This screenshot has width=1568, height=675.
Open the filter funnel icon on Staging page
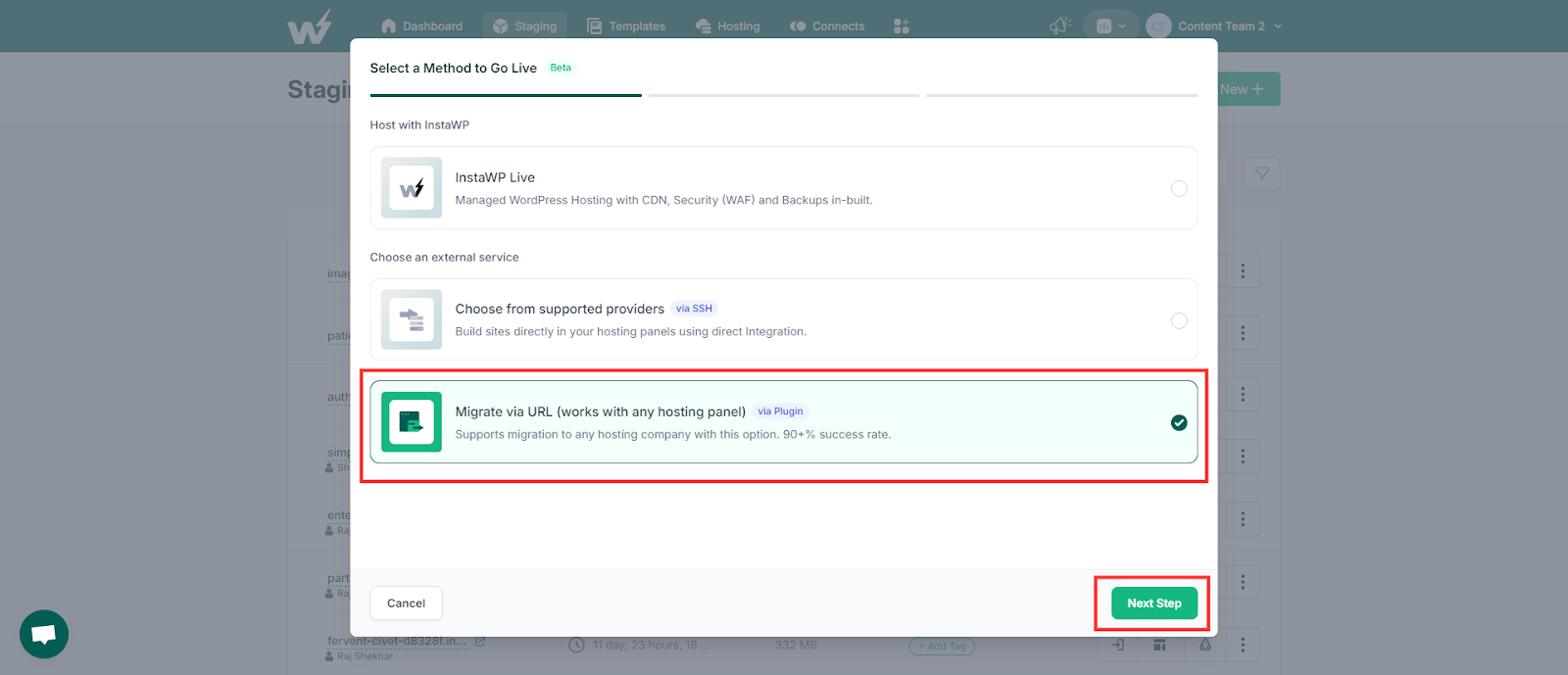coord(1262,174)
